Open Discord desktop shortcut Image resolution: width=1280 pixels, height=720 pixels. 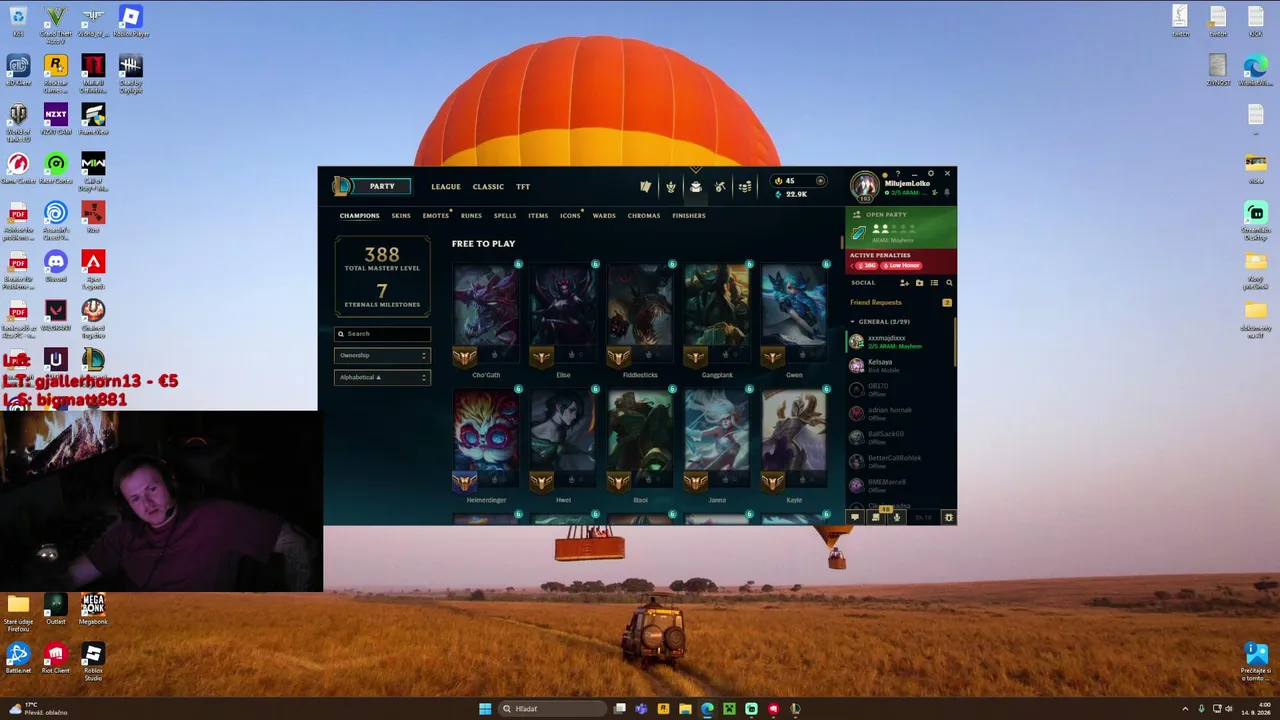[x=56, y=266]
